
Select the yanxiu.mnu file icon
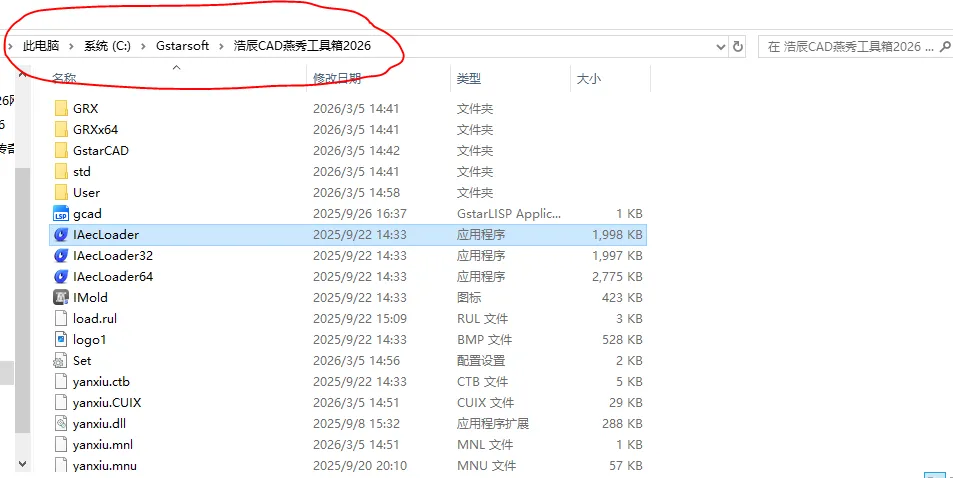(x=60, y=465)
